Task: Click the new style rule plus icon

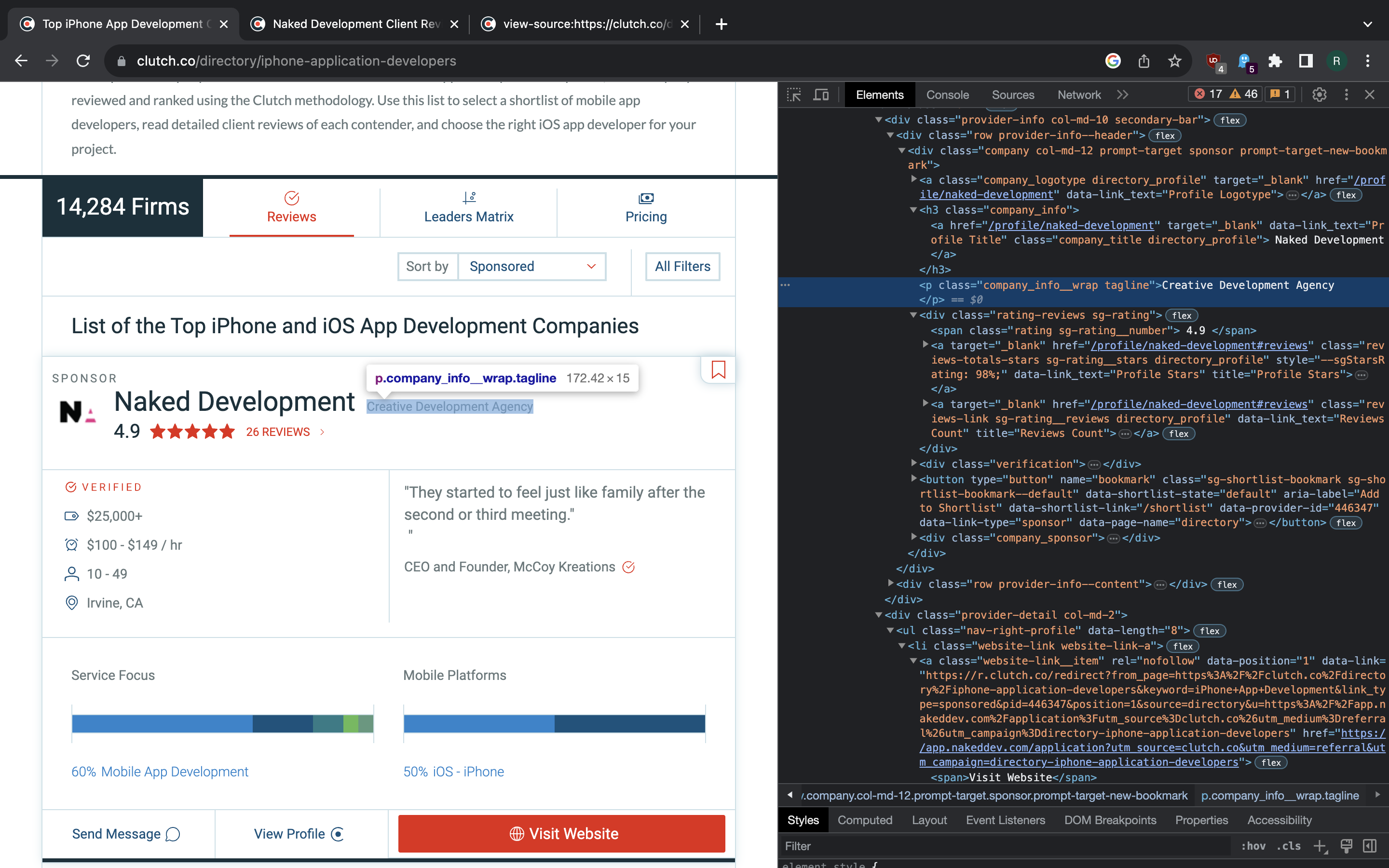Action: click(1320, 846)
